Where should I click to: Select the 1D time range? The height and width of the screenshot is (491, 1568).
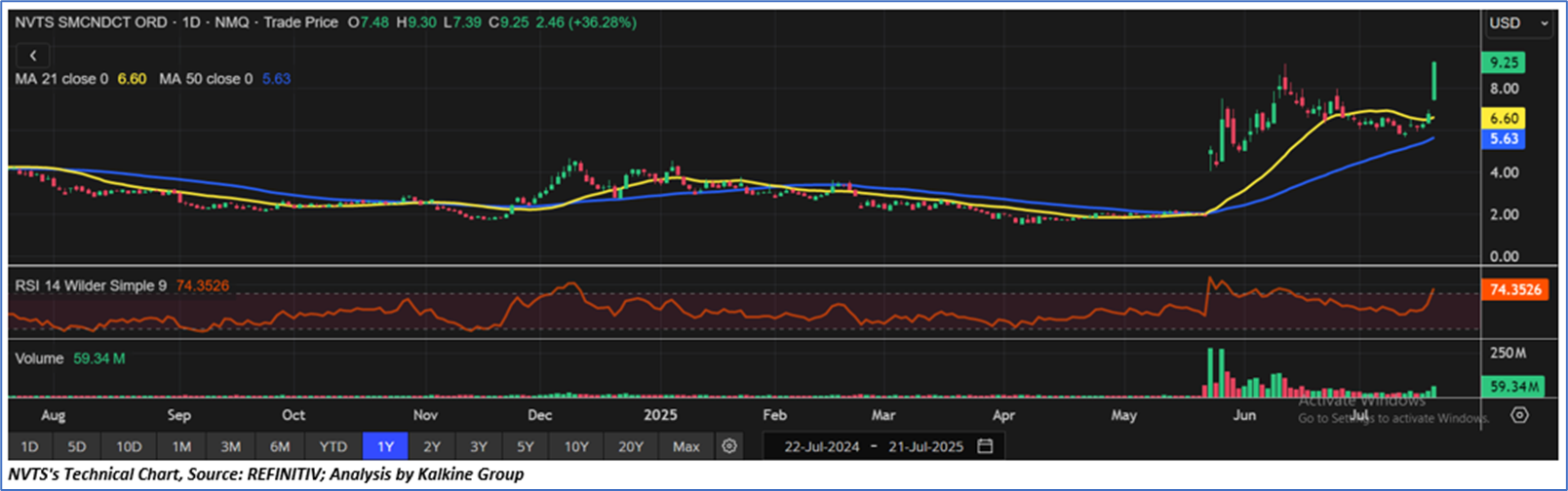tap(30, 446)
